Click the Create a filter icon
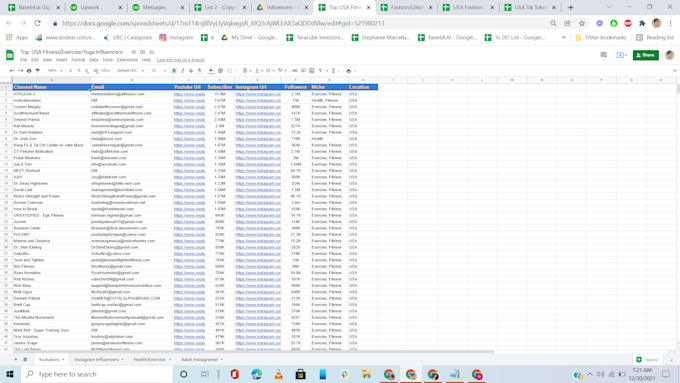 coord(320,70)
